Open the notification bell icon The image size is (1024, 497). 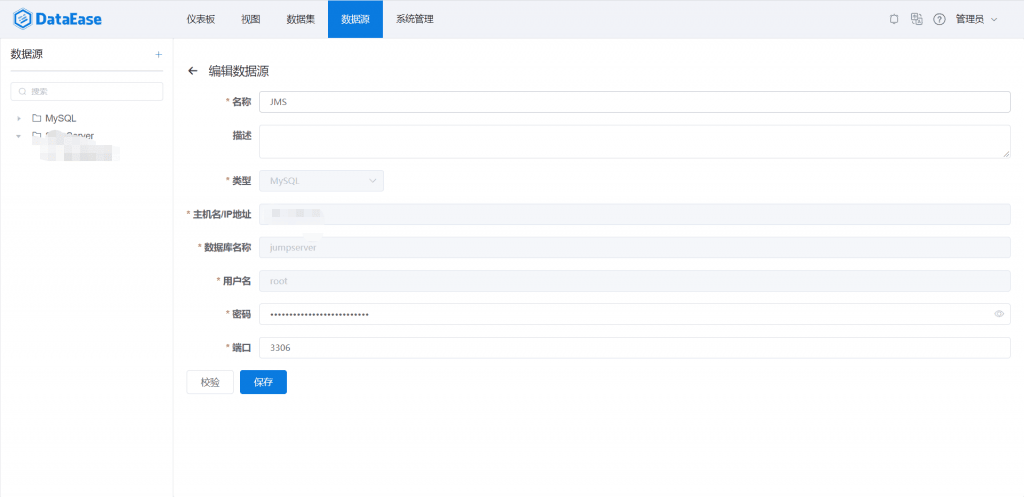coord(894,20)
